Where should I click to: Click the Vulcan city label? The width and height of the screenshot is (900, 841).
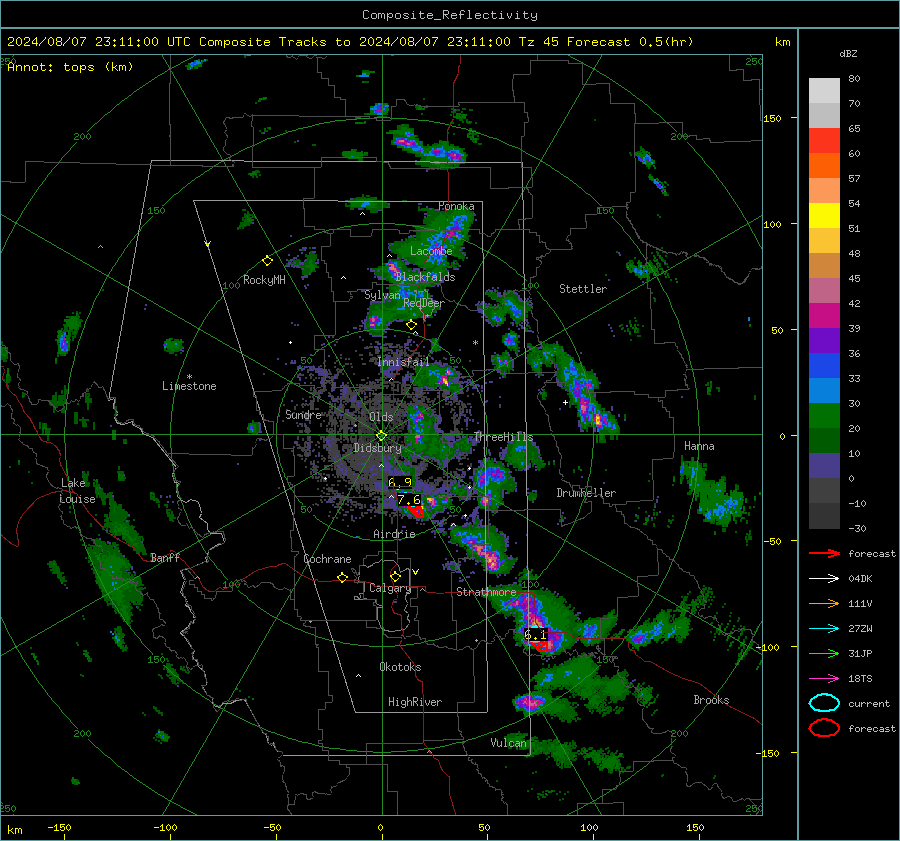click(x=509, y=743)
